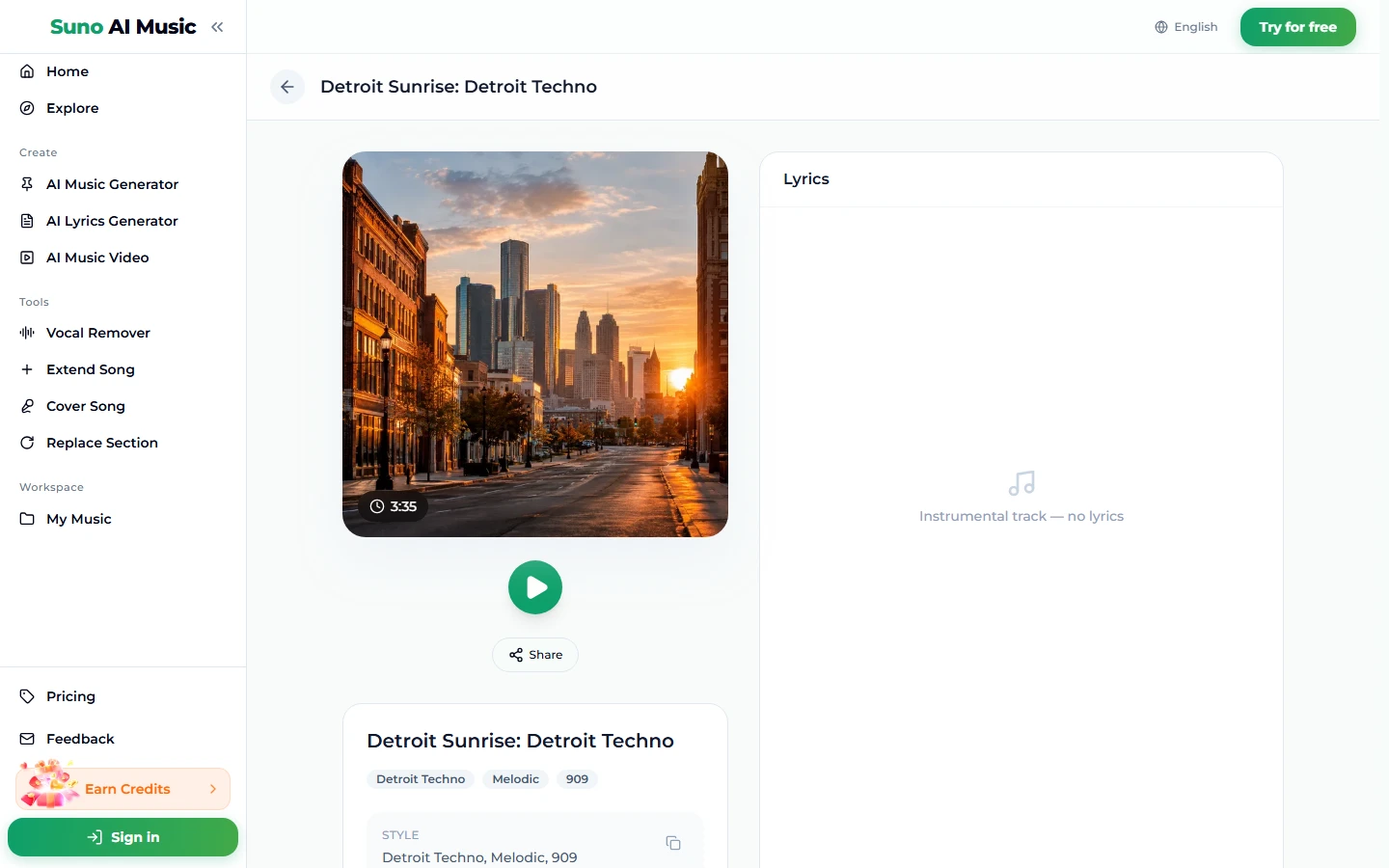Viewport: 1389px width, 868px height.
Task: Open AI Lyrics Generator
Action: [x=123, y=221]
